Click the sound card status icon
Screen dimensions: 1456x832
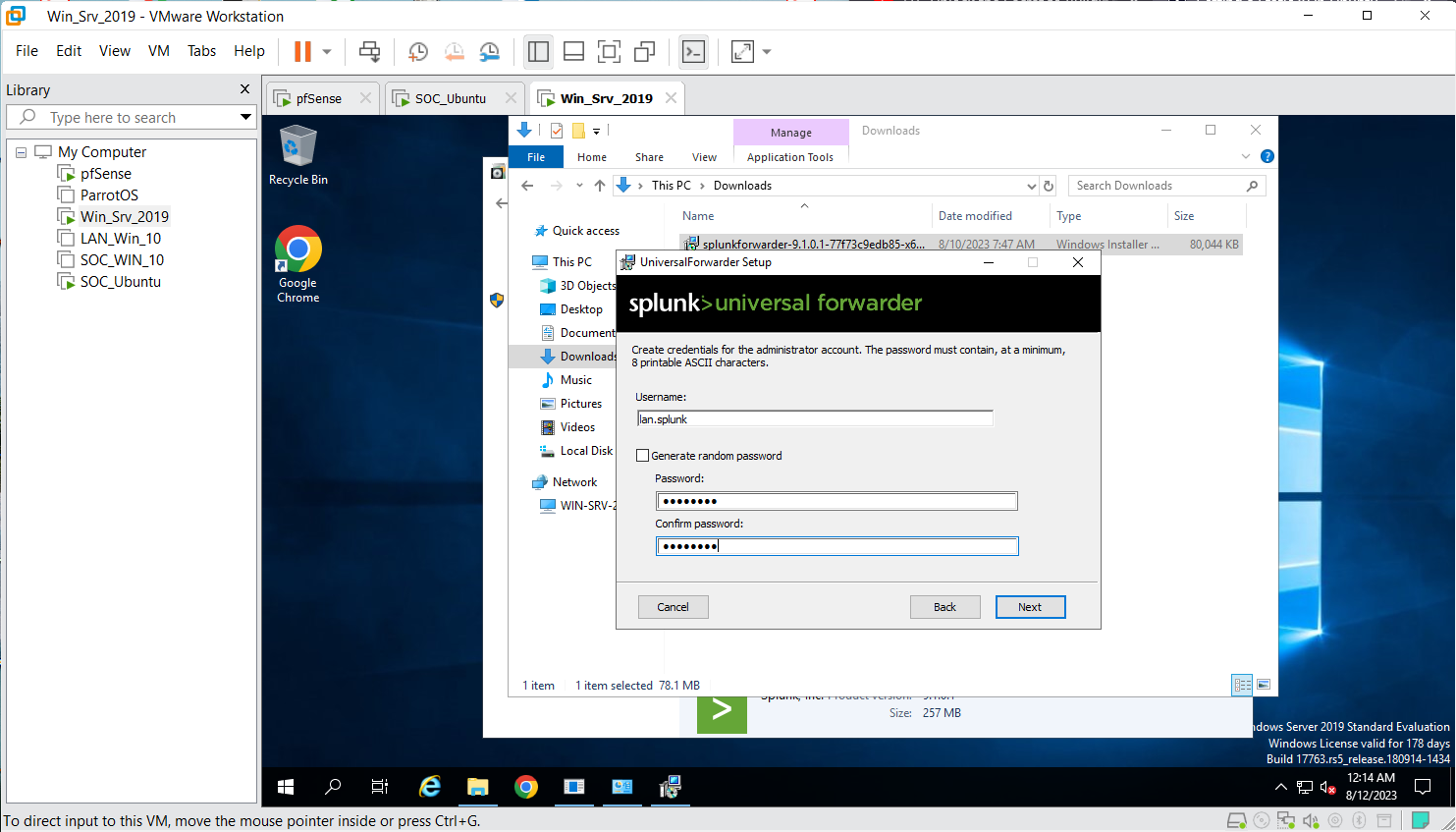pyautogui.click(x=1310, y=820)
